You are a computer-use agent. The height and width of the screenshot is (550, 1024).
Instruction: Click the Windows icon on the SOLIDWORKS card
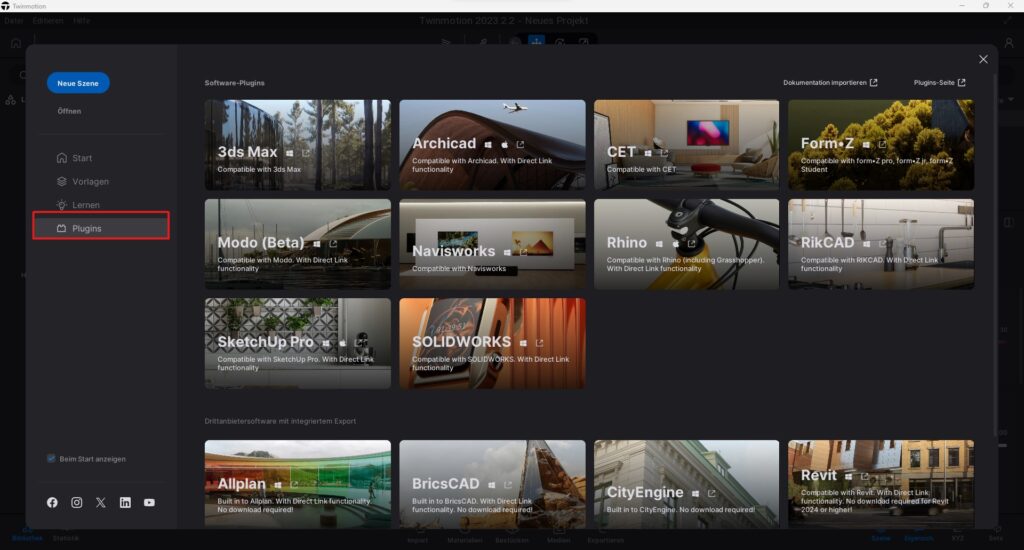(x=523, y=343)
